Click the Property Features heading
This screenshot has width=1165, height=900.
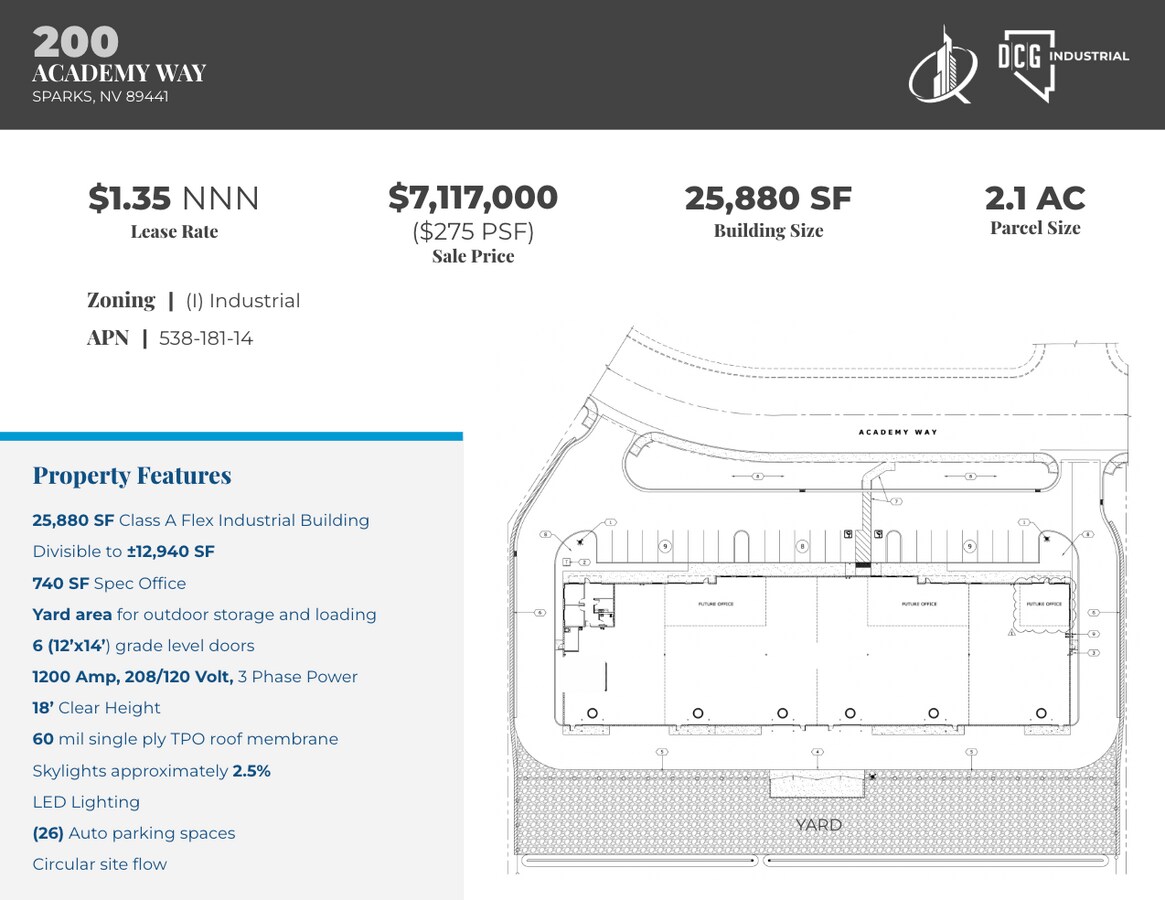(132, 476)
